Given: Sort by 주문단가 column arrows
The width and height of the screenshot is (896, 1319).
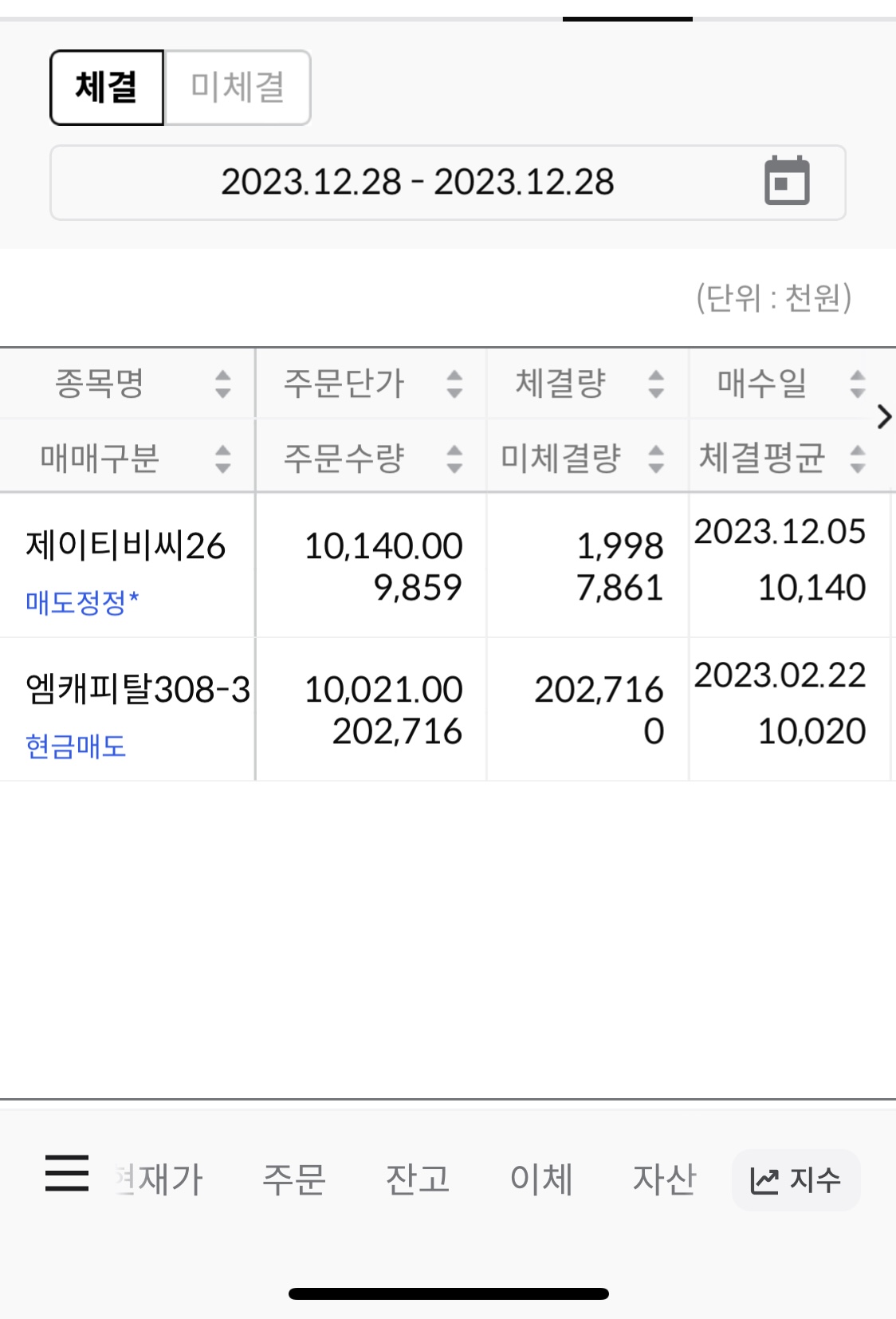Looking at the screenshot, I should [454, 384].
